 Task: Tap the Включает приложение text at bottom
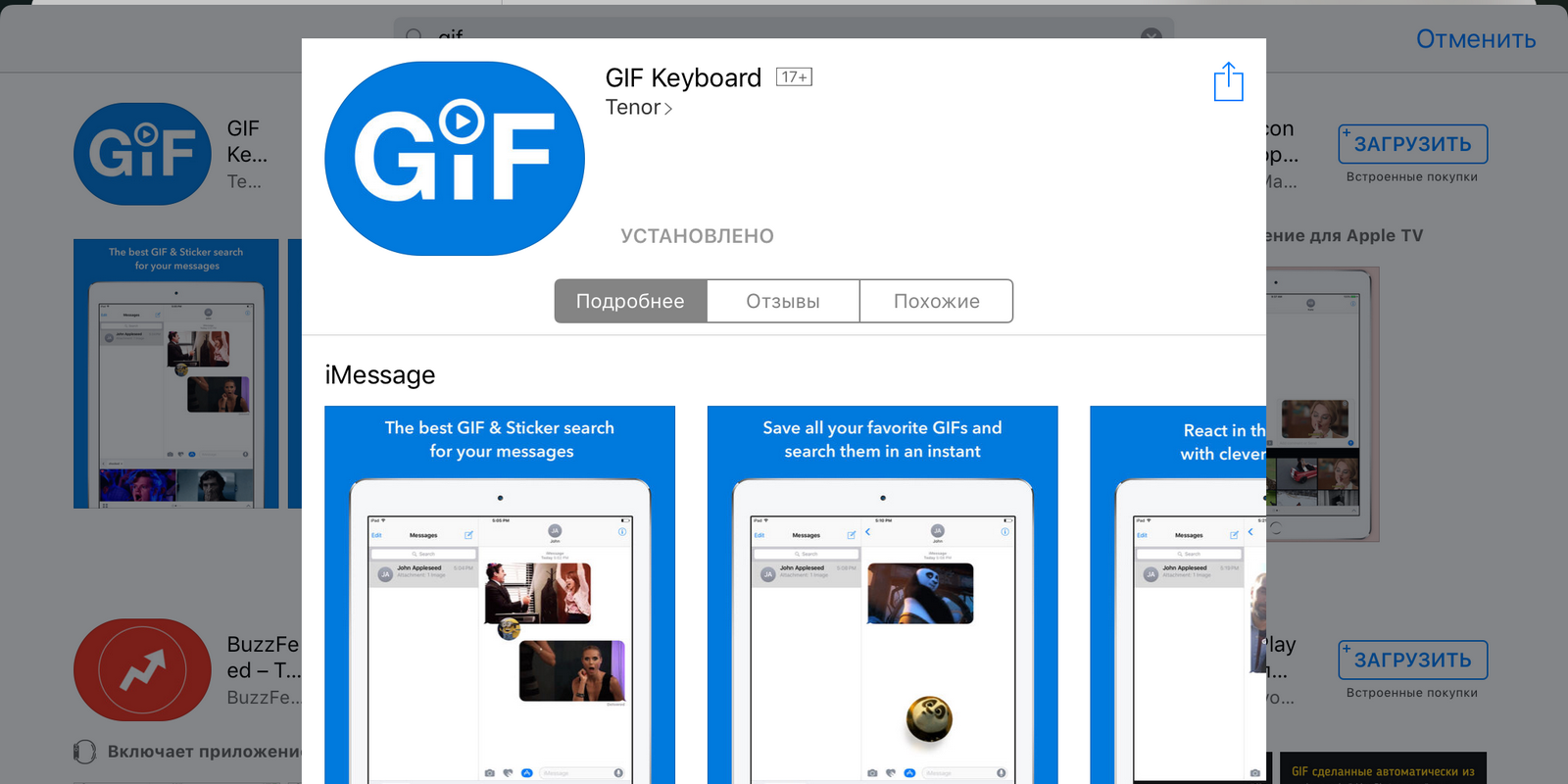coord(205,752)
